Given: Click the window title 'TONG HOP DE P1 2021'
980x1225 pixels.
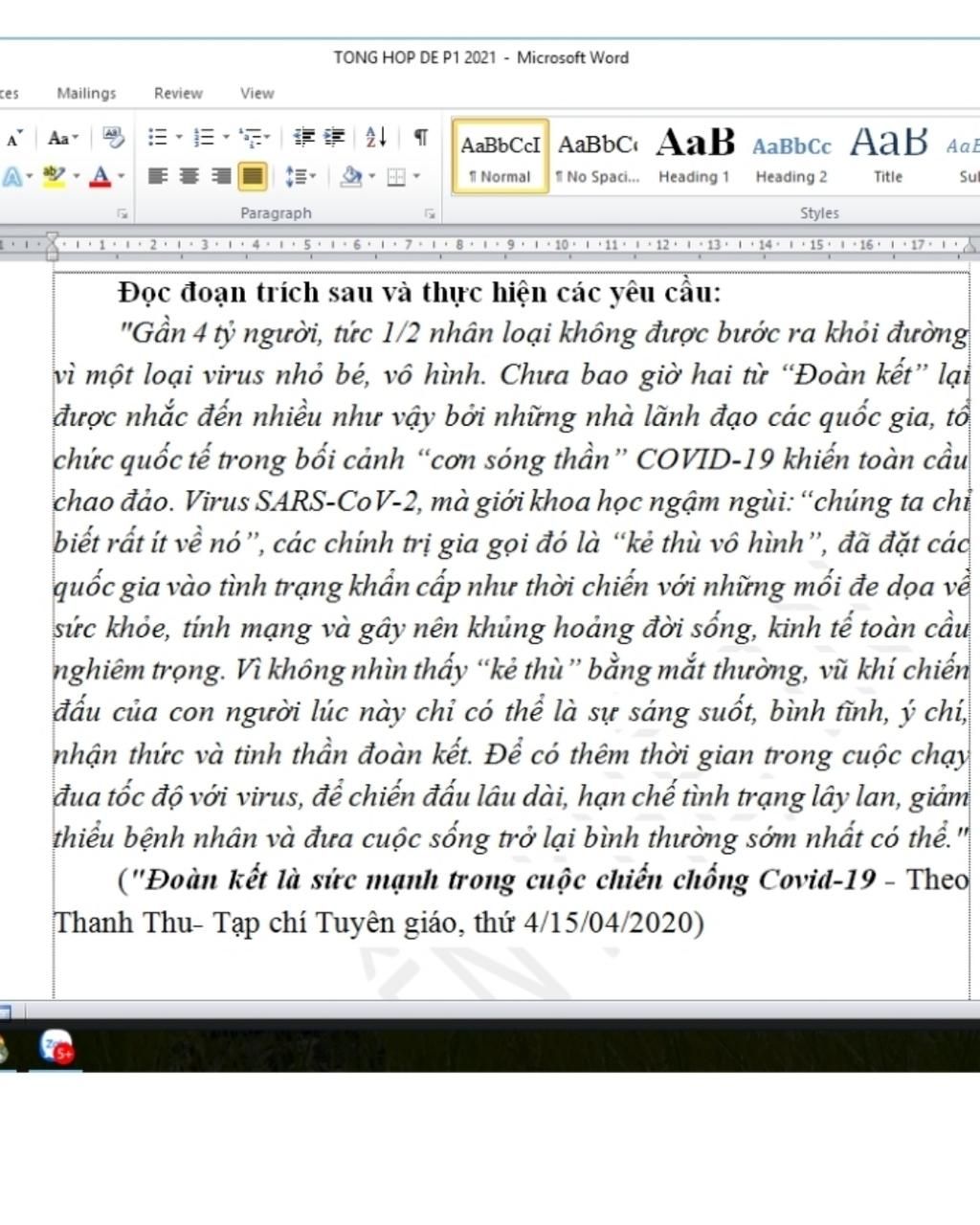Looking at the screenshot, I should point(415,57).
